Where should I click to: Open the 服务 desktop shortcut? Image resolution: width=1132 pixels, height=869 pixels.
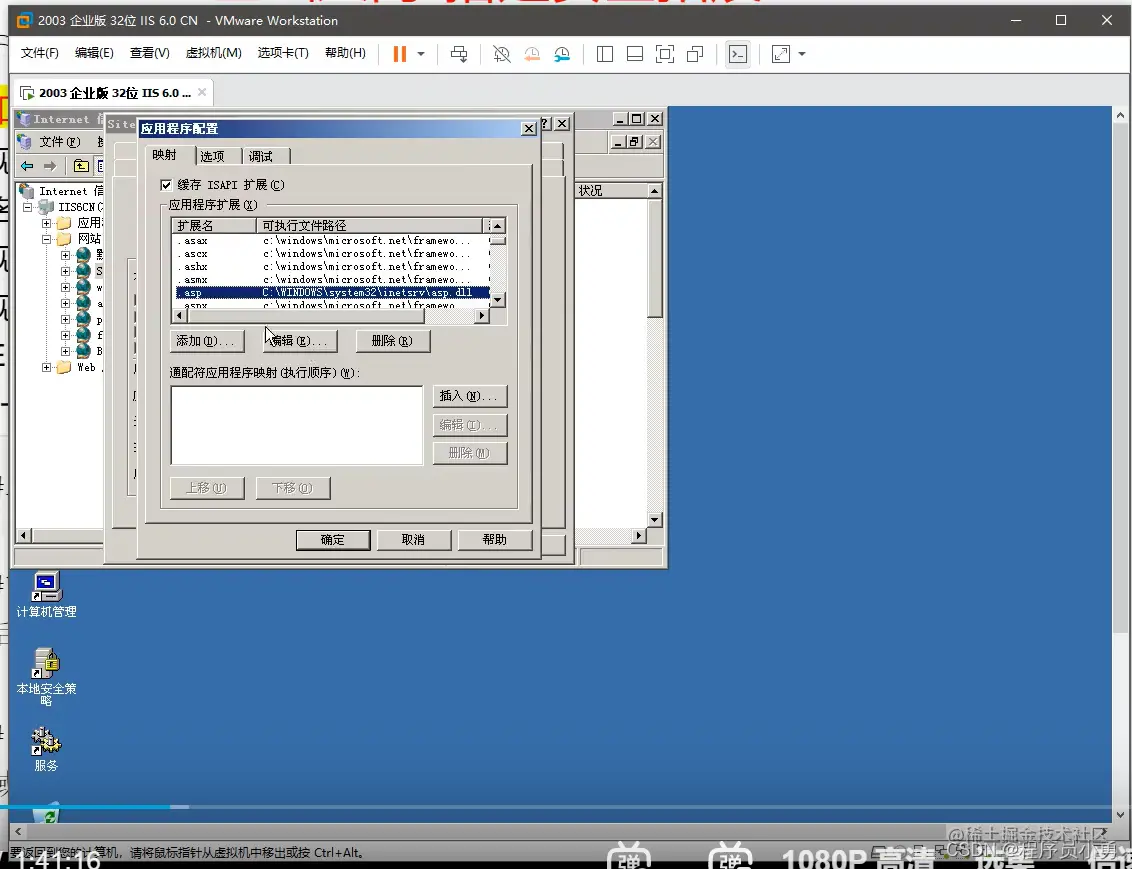(46, 748)
